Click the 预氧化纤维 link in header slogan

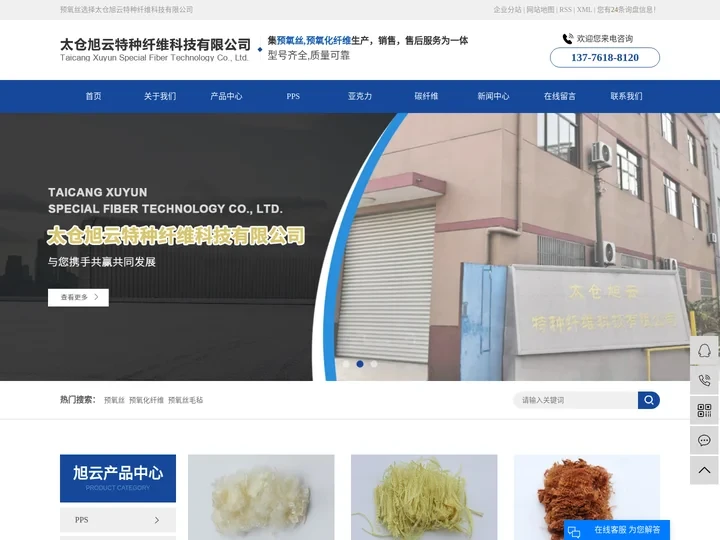328,40
